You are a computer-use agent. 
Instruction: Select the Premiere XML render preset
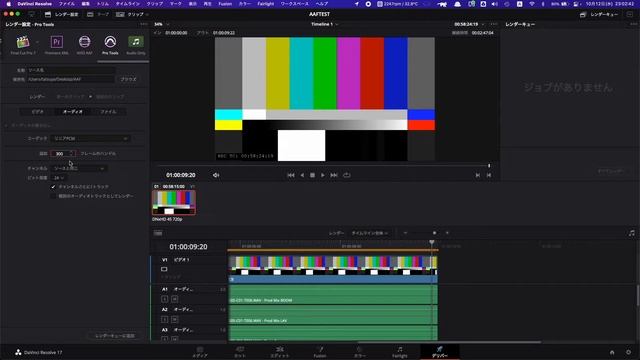pos(57,45)
